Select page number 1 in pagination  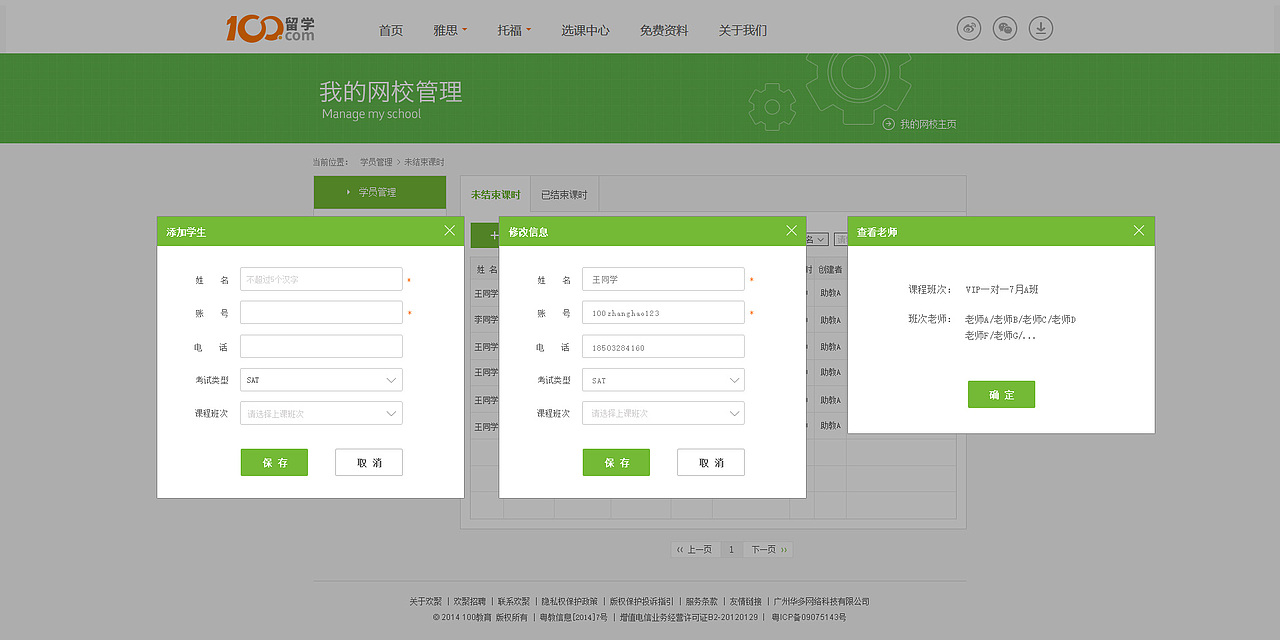click(x=731, y=549)
